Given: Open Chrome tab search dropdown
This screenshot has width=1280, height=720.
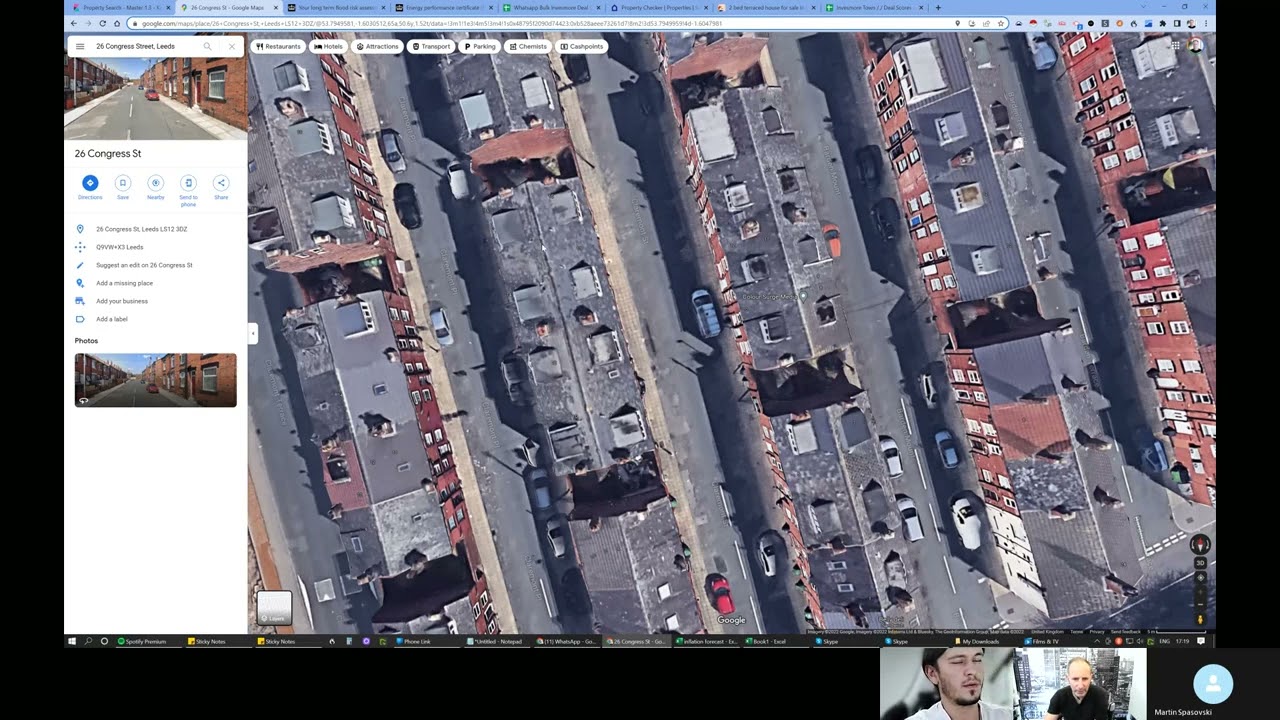Looking at the screenshot, I should [x=1144, y=7].
